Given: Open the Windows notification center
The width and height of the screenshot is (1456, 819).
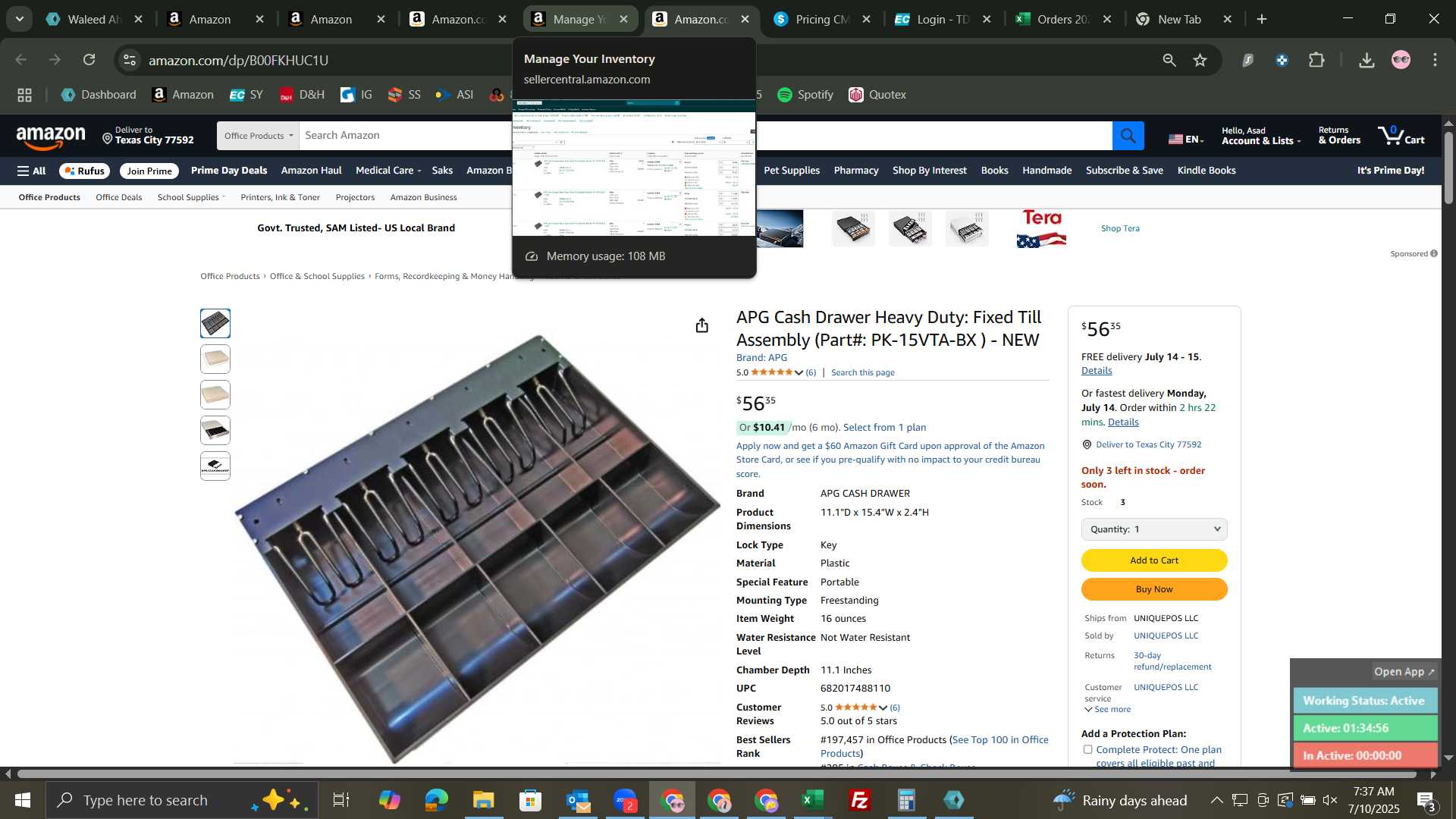Looking at the screenshot, I should 1426,800.
